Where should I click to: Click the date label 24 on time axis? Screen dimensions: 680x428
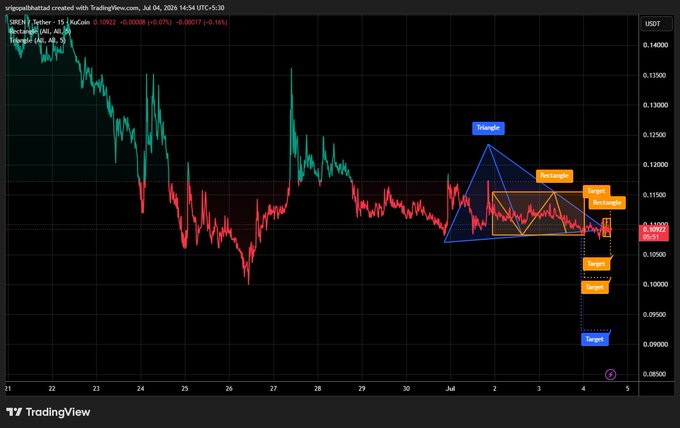pyautogui.click(x=141, y=389)
